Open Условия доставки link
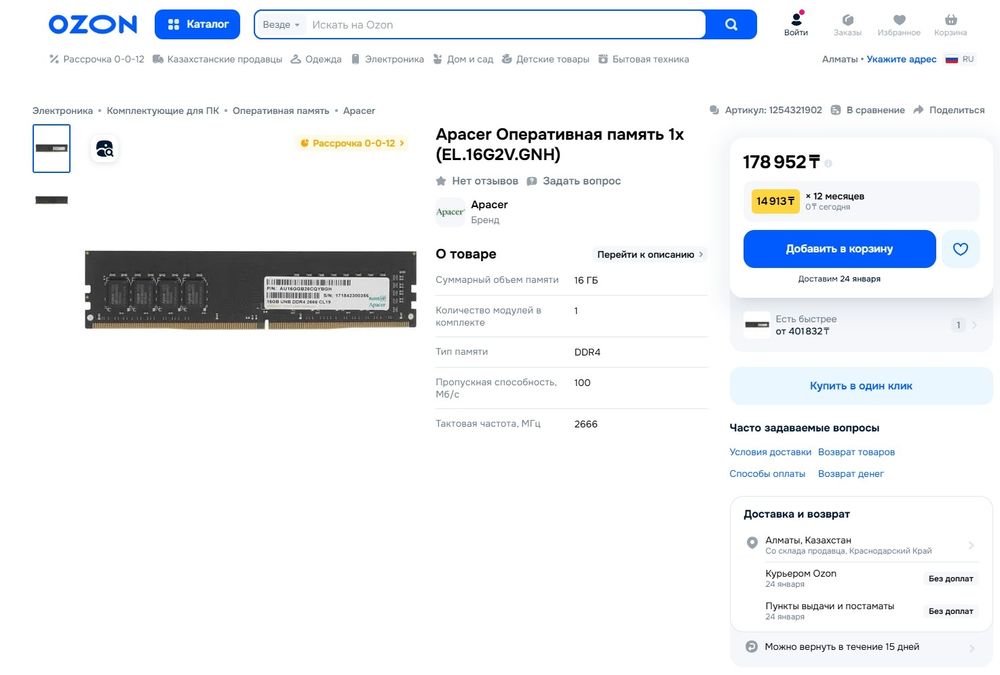Viewport: 1000px width, 675px height. 770,452
